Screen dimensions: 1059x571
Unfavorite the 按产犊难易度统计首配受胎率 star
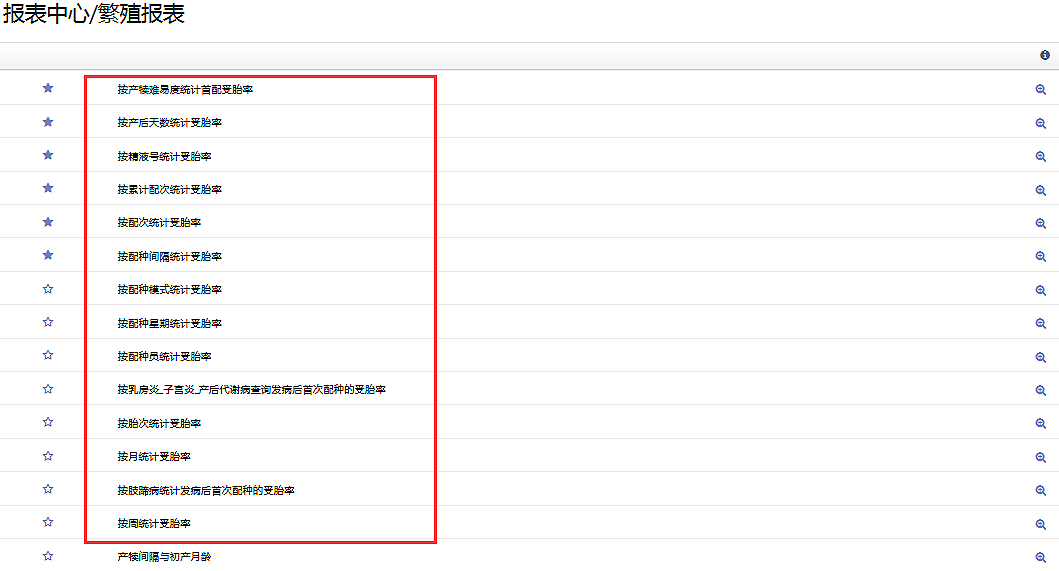pos(48,88)
